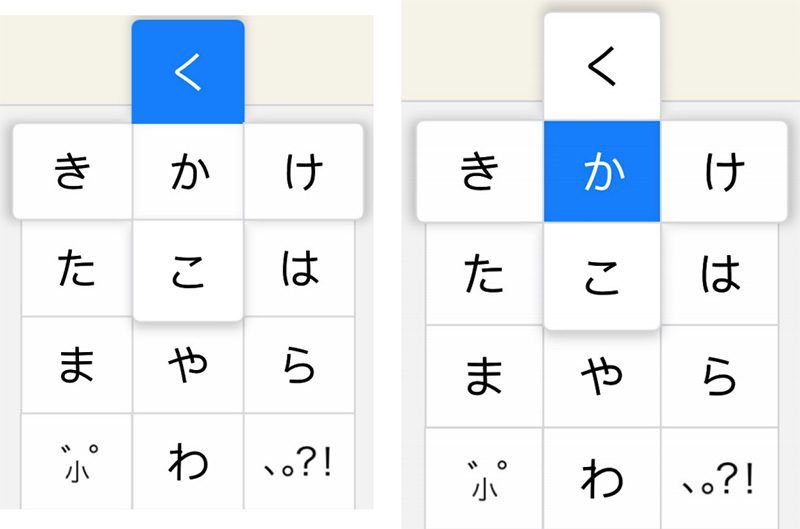The image size is (800, 529).
Task: Tap こ flick option on right keyboard
Action: tap(602, 276)
